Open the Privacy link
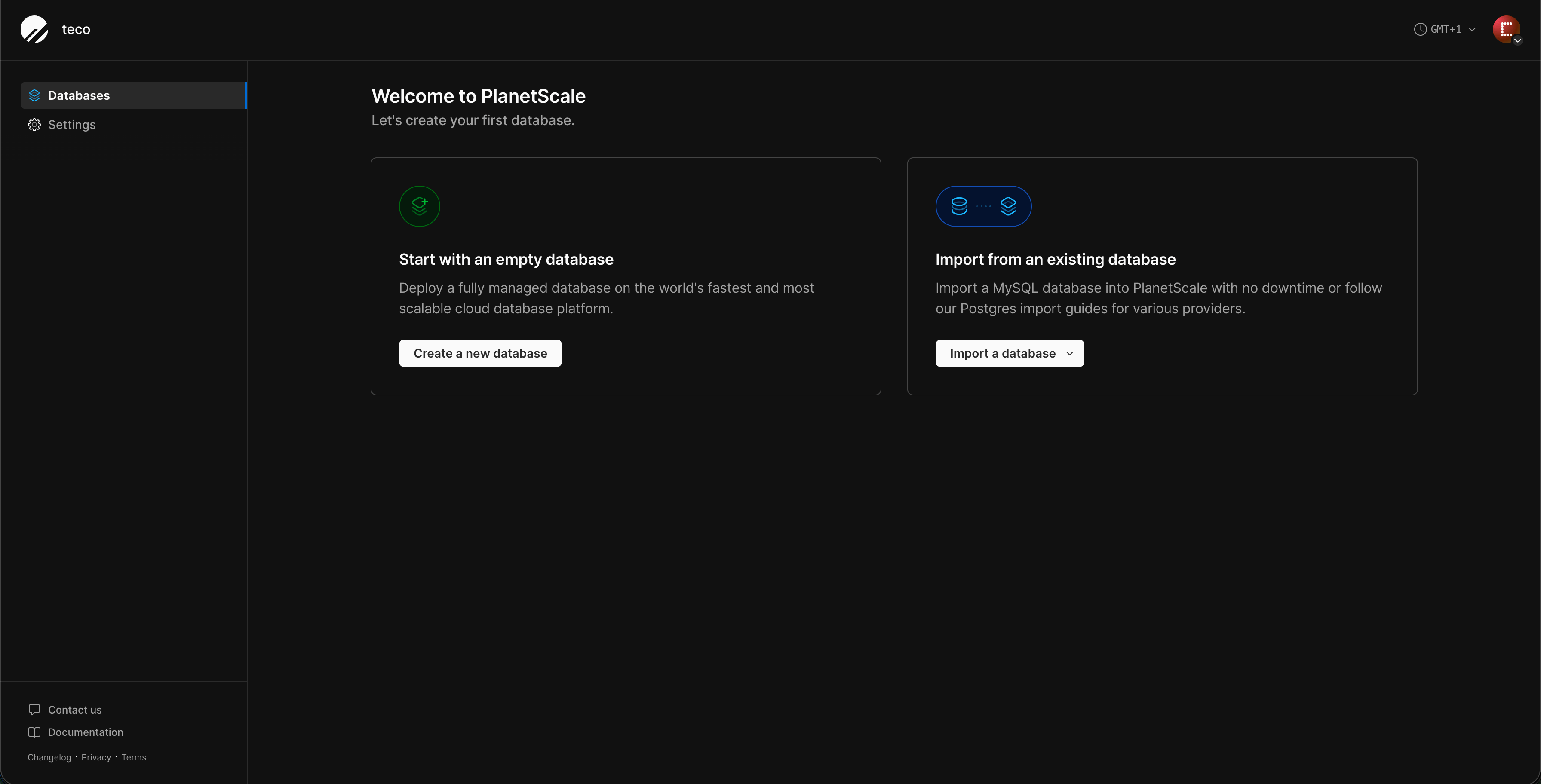Screen dimensions: 1541x784 96,757
